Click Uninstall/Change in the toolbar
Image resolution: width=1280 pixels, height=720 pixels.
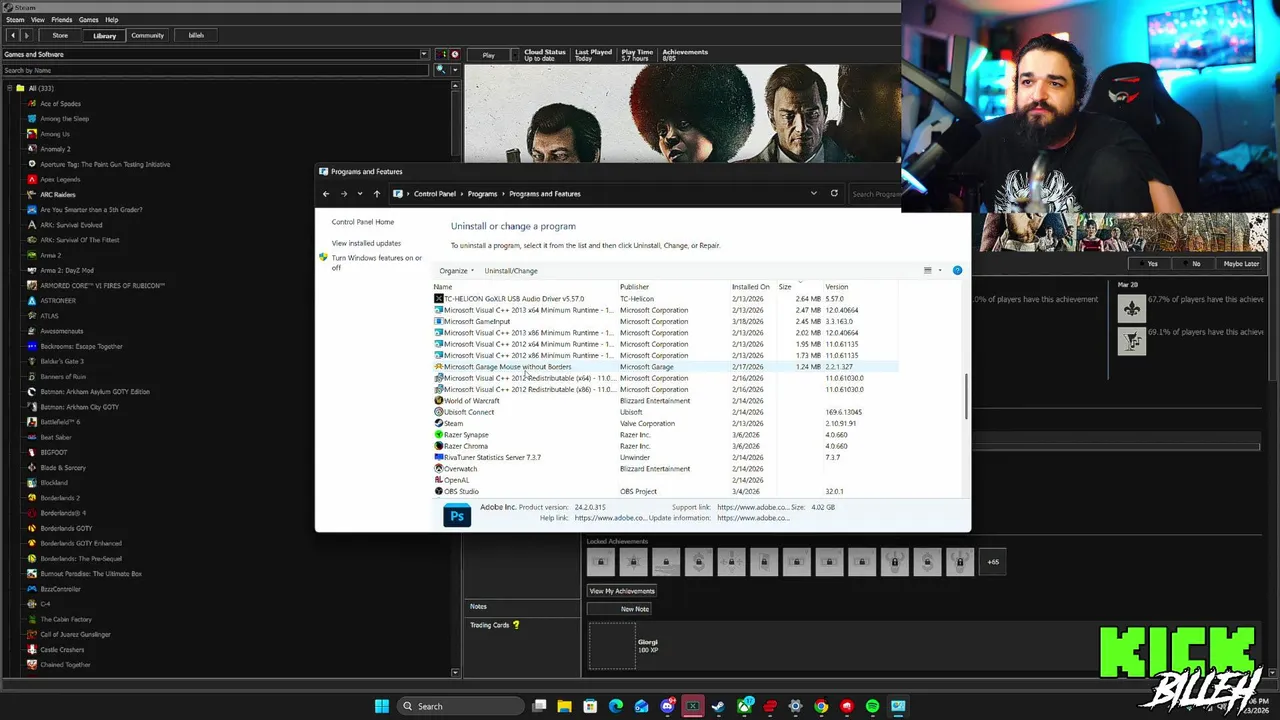point(511,271)
